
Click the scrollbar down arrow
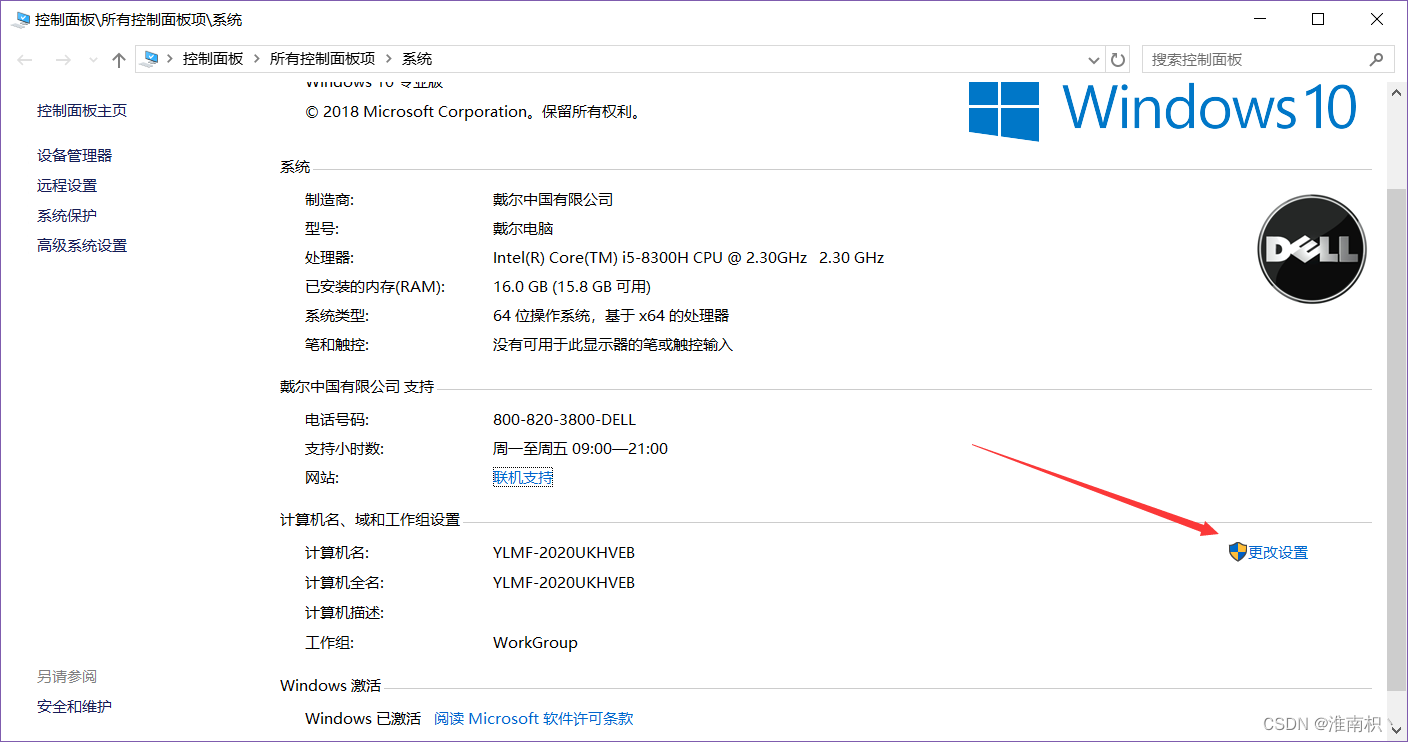pos(1397,729)
